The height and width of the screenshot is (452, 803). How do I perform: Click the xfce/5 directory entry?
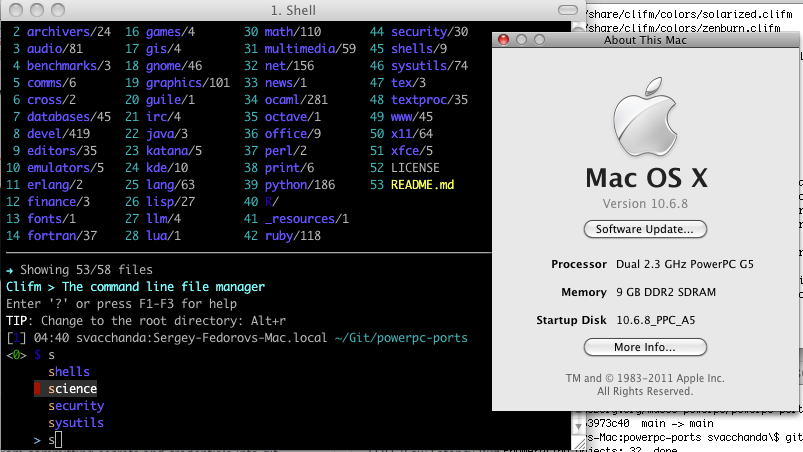click(412, 150)
